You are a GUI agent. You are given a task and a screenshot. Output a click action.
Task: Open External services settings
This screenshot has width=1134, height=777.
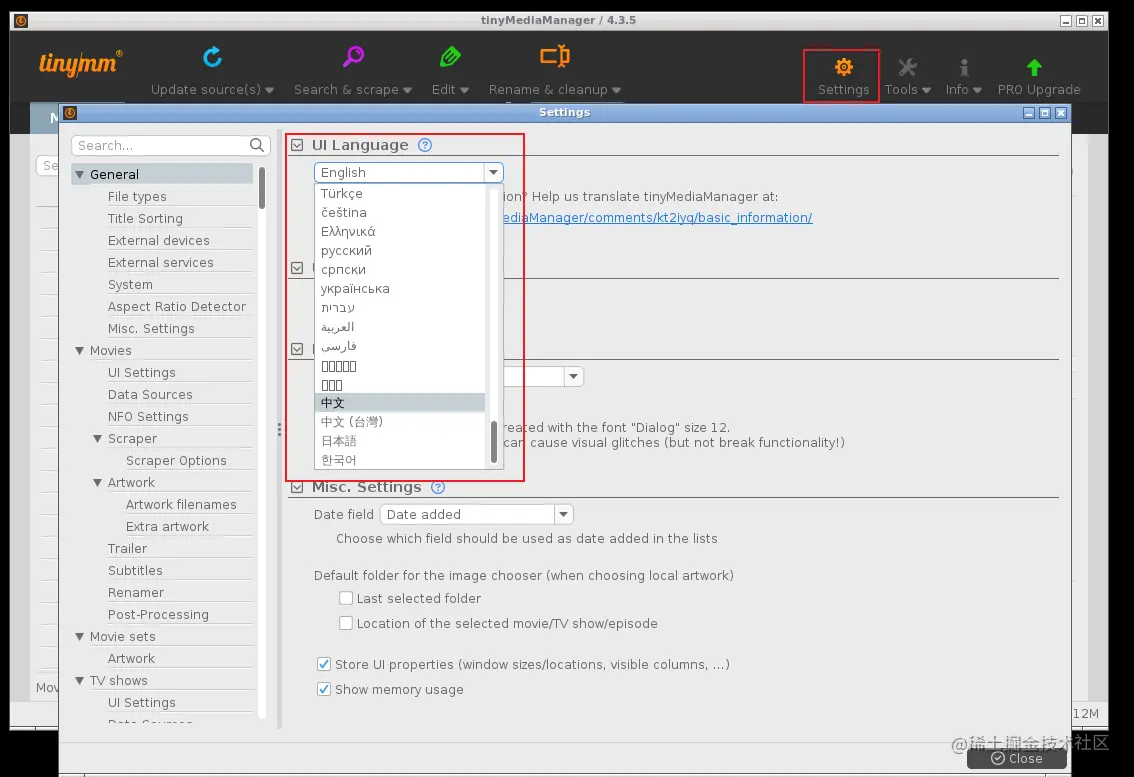click(x=160, y=263)
